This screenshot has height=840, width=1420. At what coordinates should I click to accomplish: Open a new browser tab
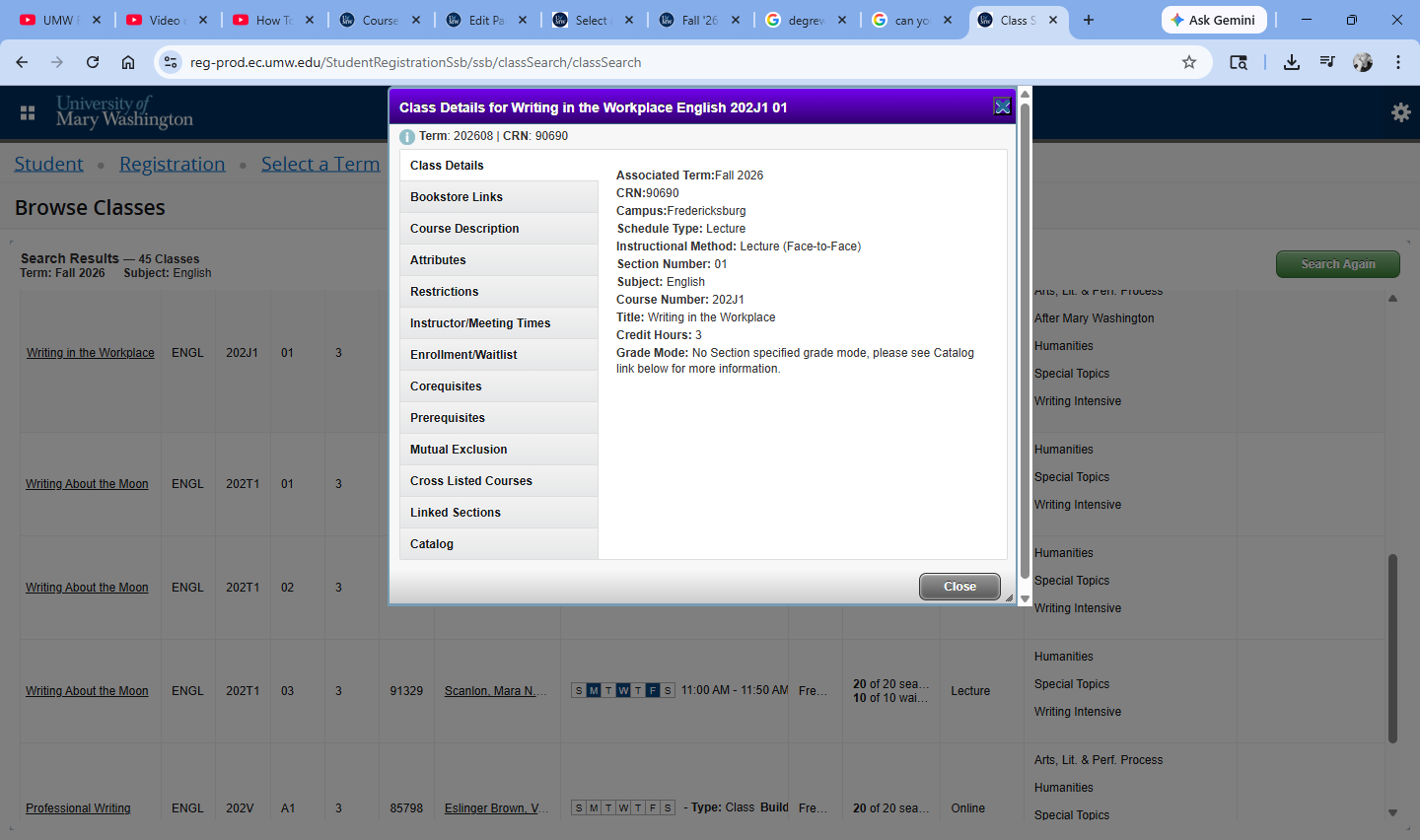[1089, 20]
